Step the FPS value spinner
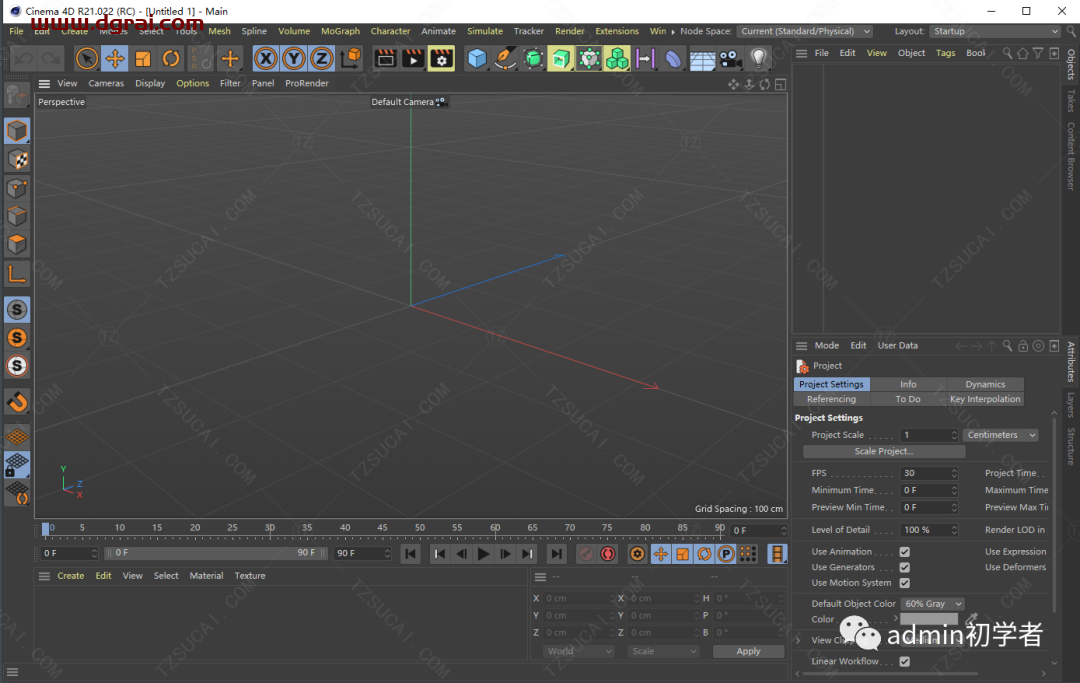1080x683 pixels. coord(954,473)
